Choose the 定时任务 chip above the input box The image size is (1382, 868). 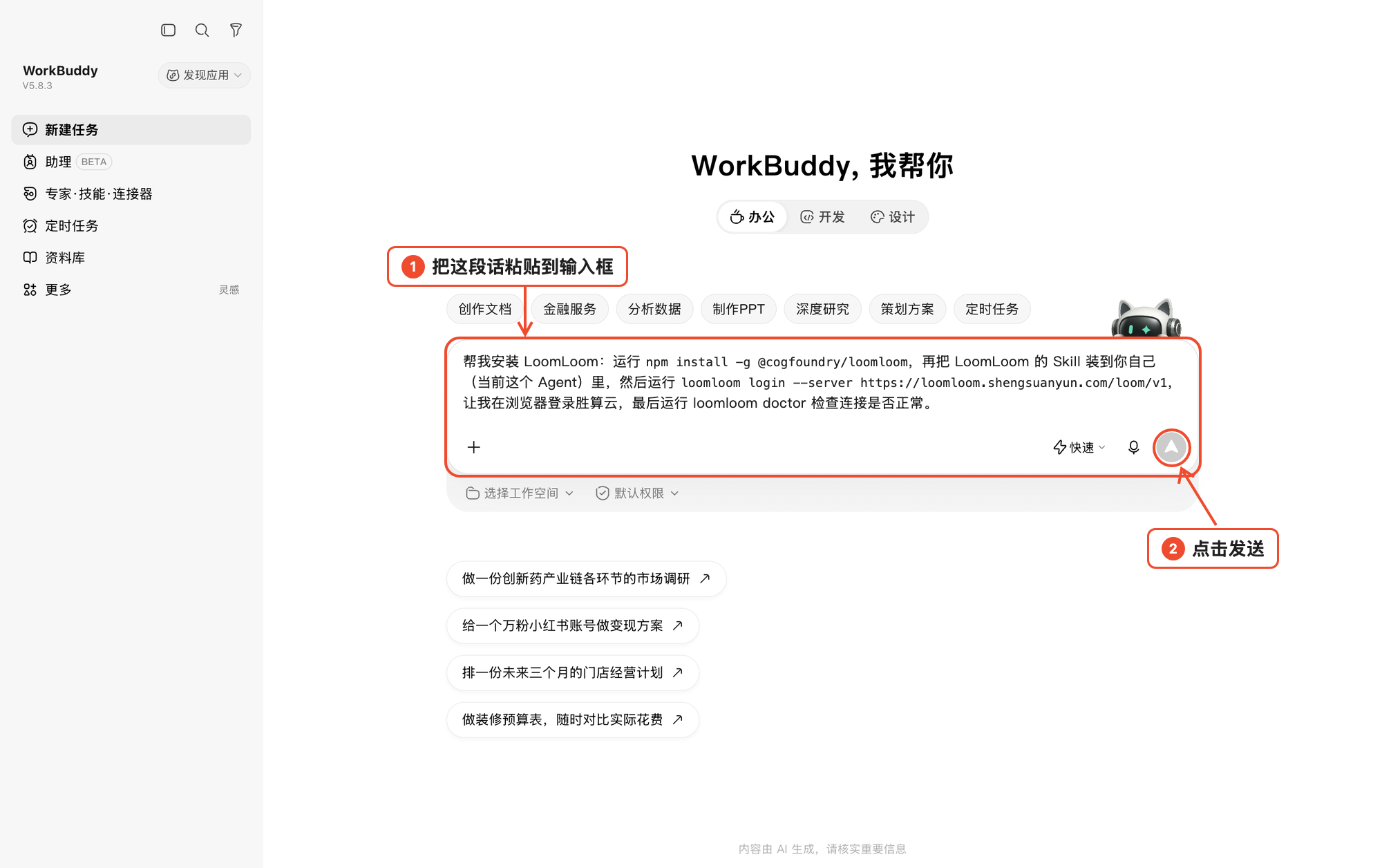(x=992, y=309)
